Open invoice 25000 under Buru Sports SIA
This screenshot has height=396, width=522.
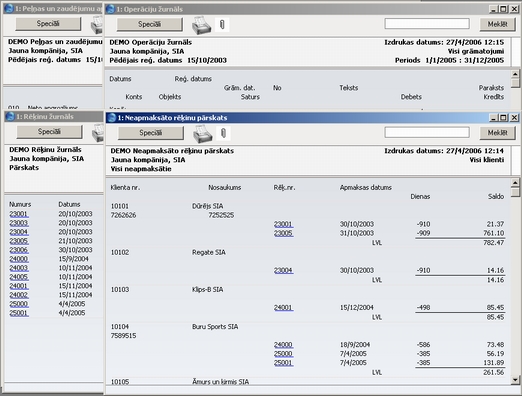[283, 354]
